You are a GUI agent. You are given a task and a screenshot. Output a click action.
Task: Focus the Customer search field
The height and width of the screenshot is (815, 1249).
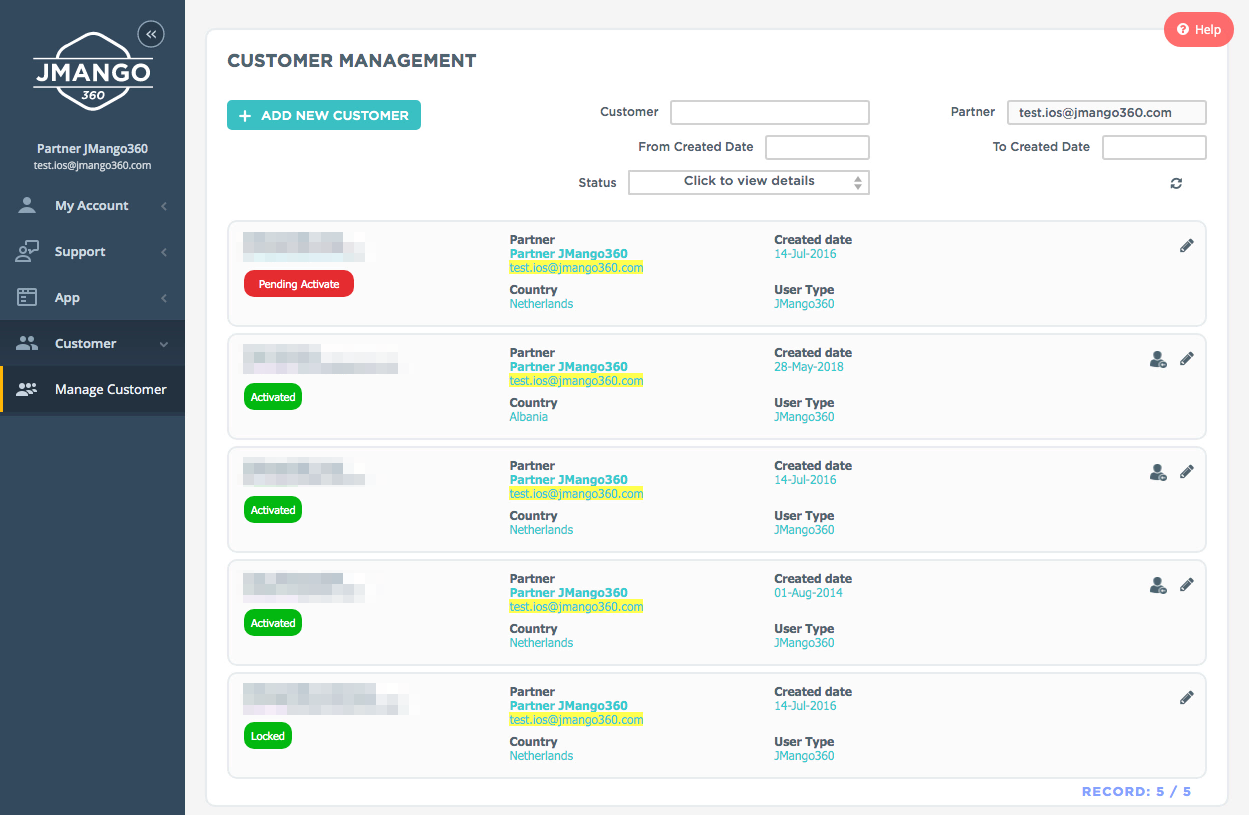(770, 112)
